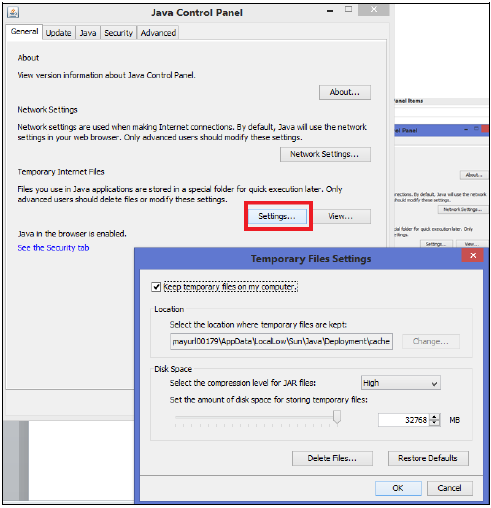Viewport: 491px width, 508px height.
Task: Click the About... button
Action: click(x=345, y=92)
